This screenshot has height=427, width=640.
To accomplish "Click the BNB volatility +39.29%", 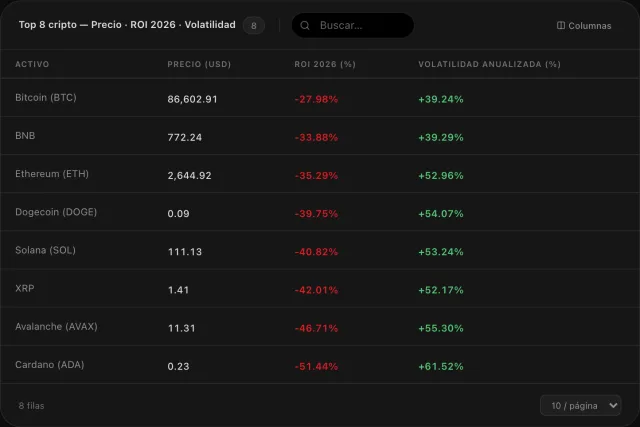I will coord(441,138).
